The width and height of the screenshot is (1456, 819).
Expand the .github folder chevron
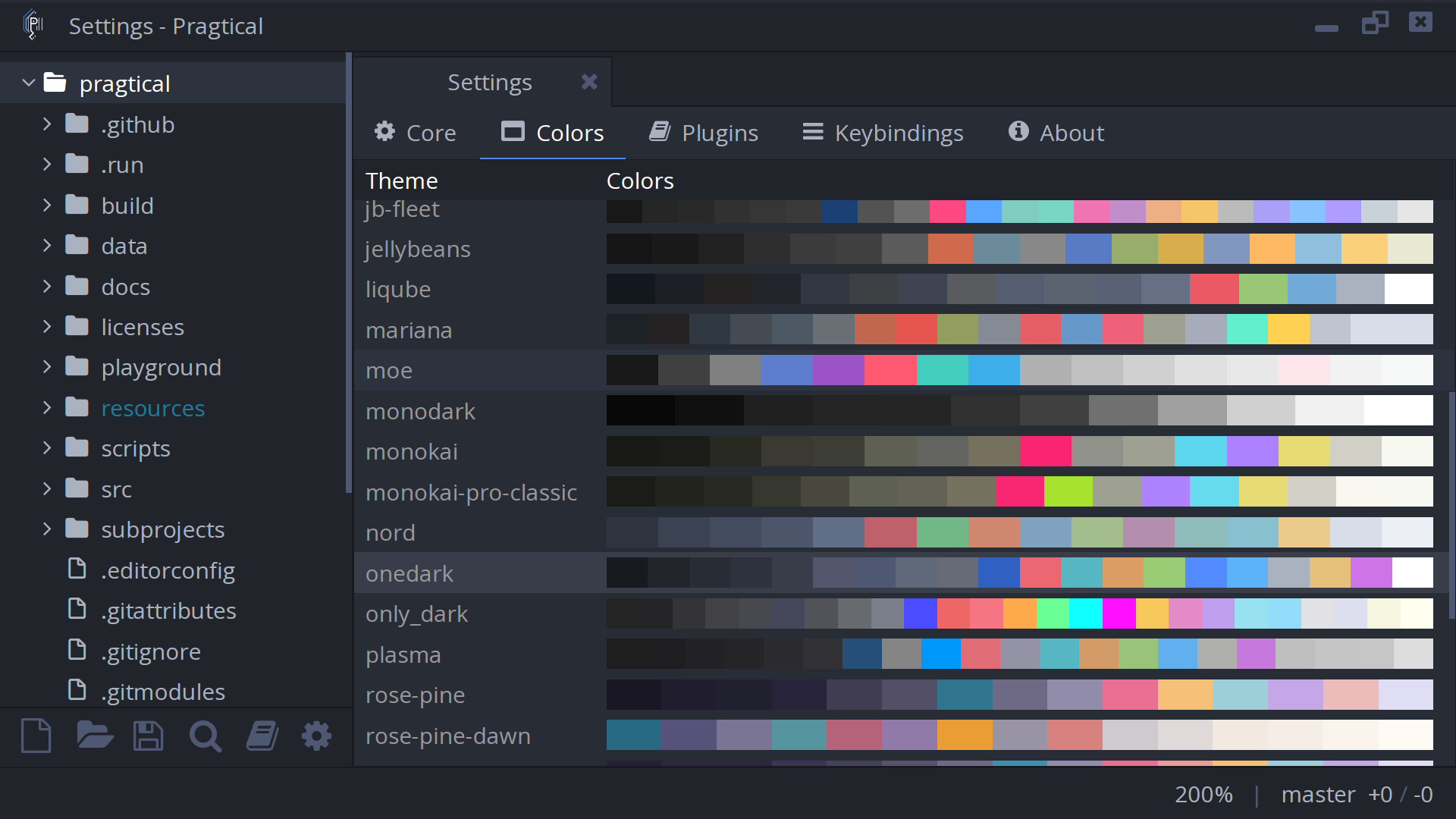[47, 124]
